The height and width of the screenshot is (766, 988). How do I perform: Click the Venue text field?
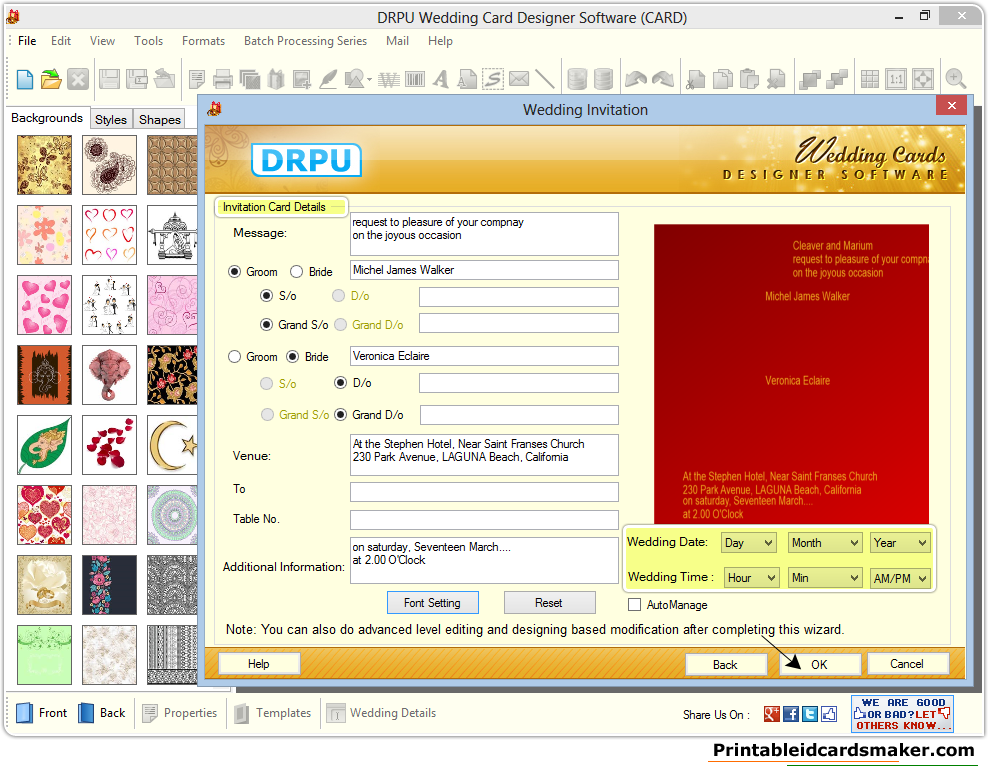click(x=484, y=455)
